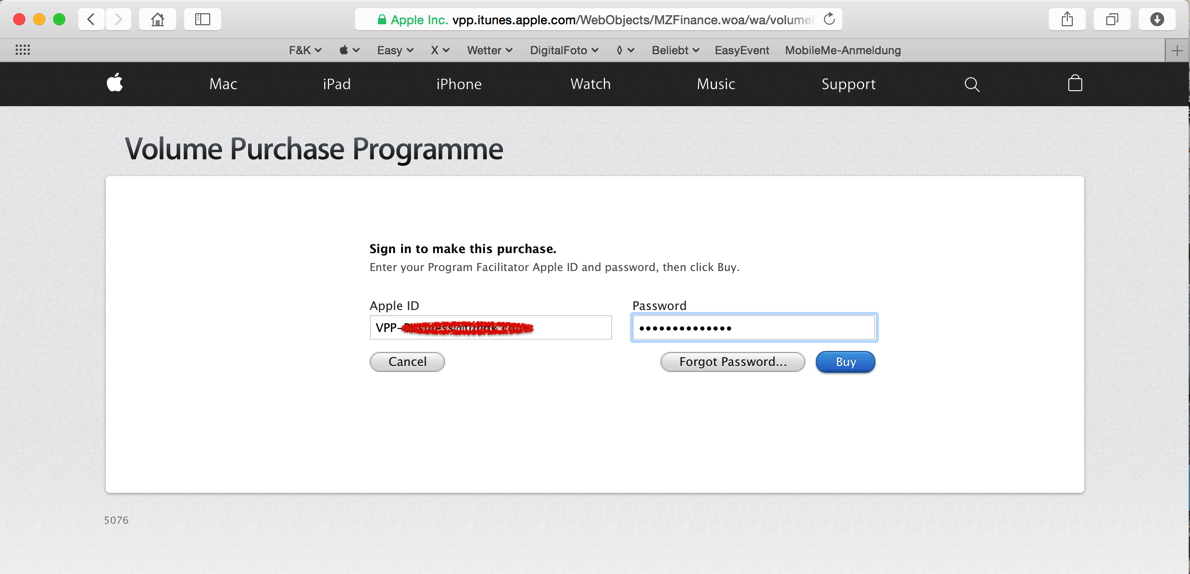Show the Safari sidebar
The height and width of the screenshot is (574, 1190).
[x=203, y=19]
